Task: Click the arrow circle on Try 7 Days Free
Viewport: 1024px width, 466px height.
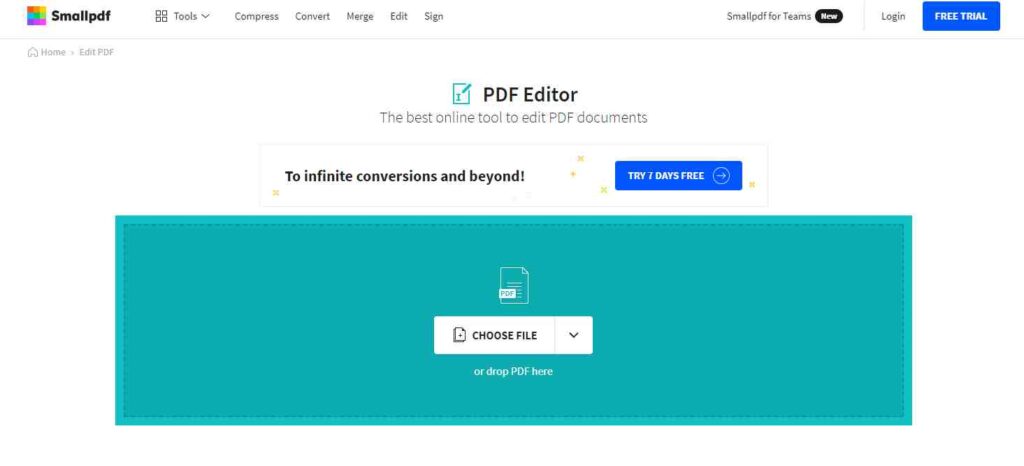Action: pos(721,176)
